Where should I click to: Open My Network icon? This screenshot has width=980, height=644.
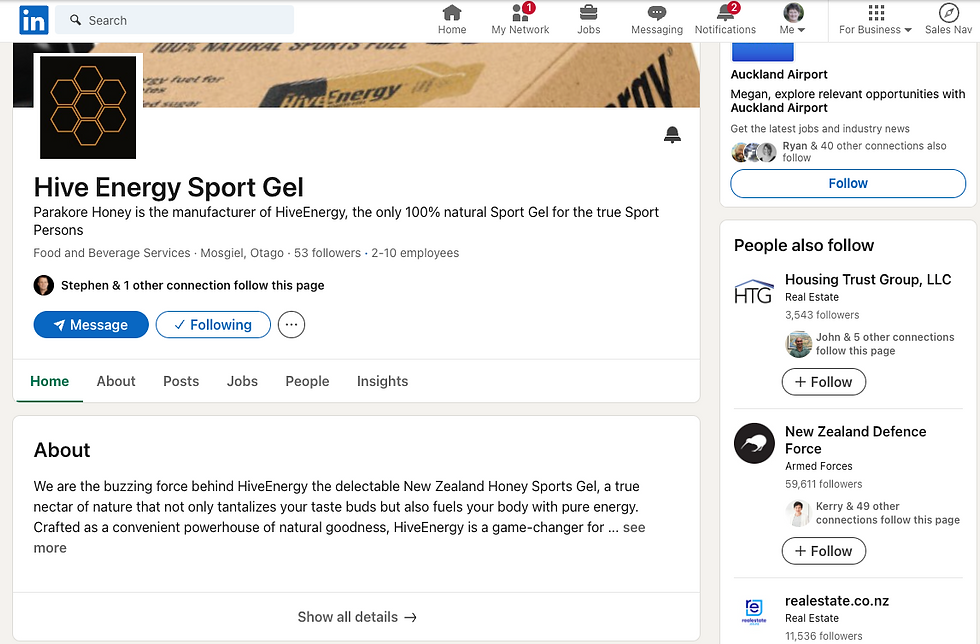point(520,13)
